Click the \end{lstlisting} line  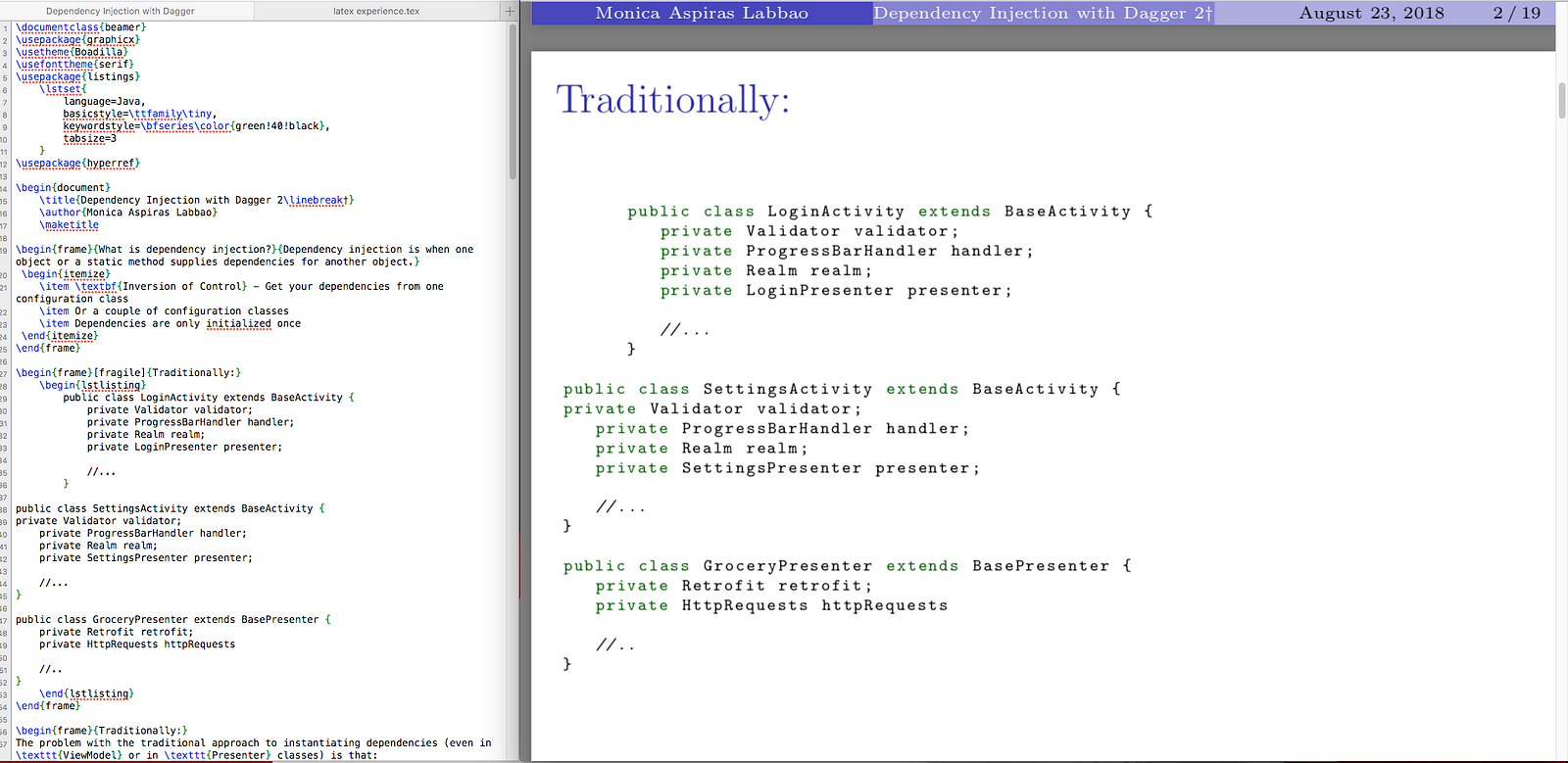87,693
